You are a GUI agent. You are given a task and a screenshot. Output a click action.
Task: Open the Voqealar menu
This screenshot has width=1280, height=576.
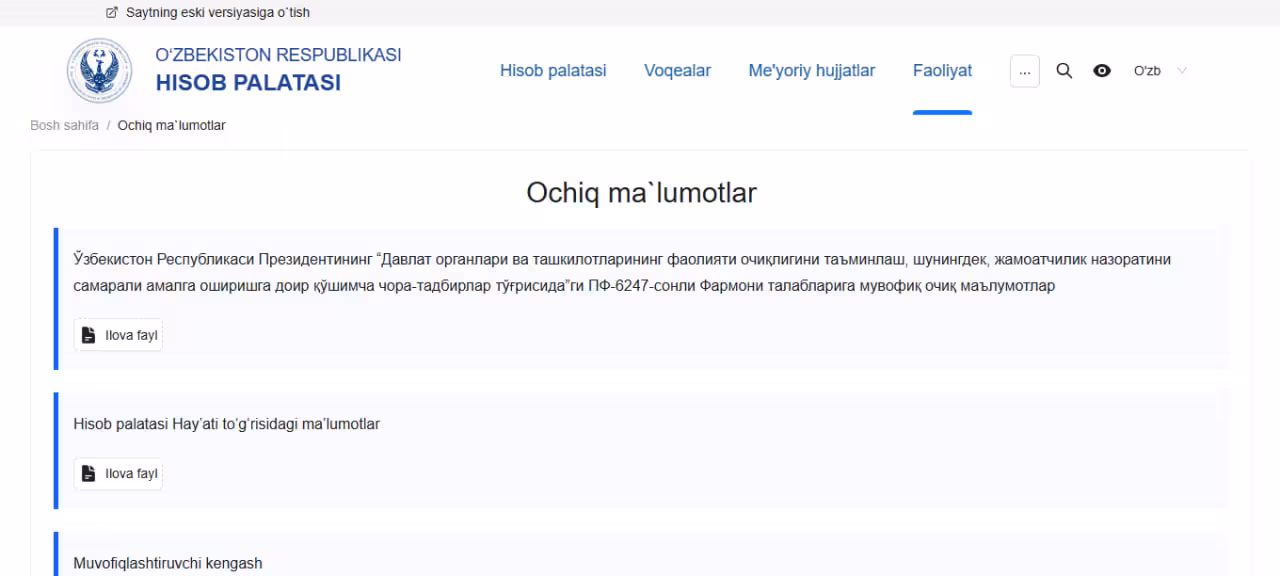(x=677, y=71)
